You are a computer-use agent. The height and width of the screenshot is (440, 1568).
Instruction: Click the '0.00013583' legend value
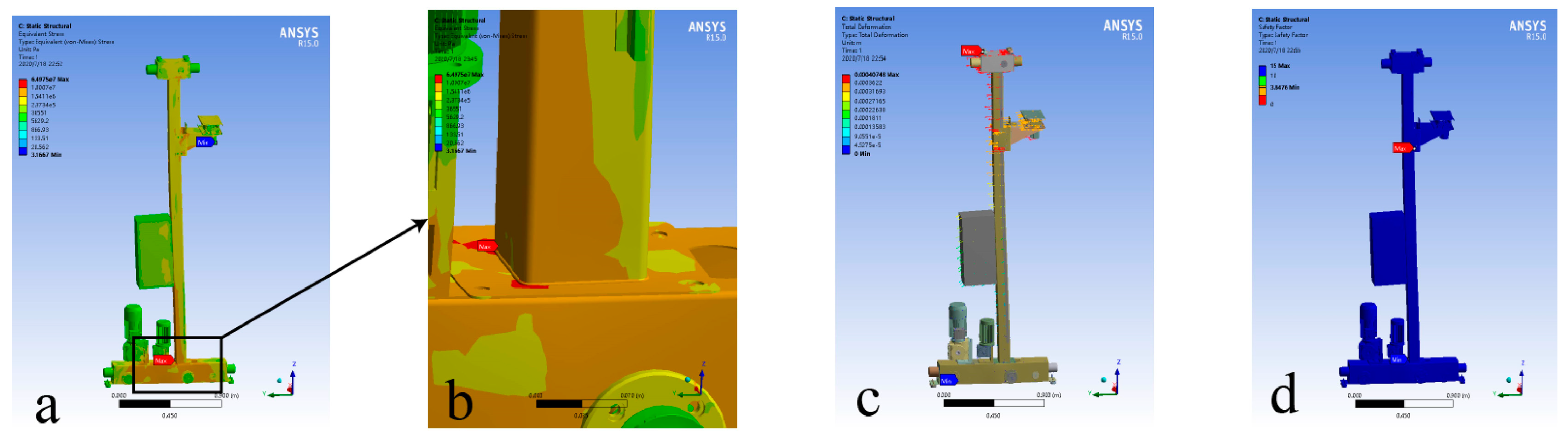pyautogui.click(x=870, y=127)
